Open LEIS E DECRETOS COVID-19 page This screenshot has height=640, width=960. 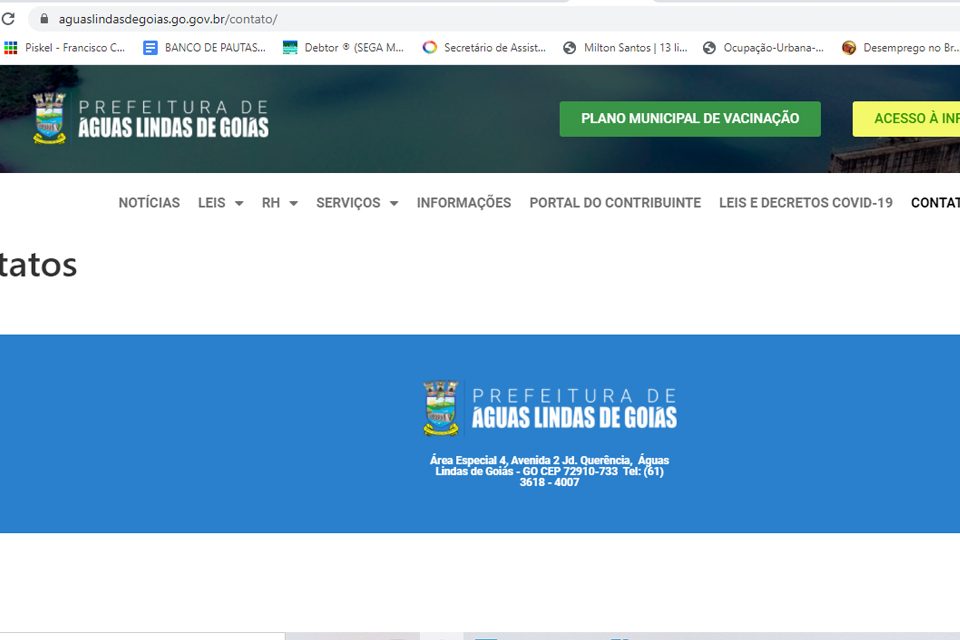tap(805, 203)
